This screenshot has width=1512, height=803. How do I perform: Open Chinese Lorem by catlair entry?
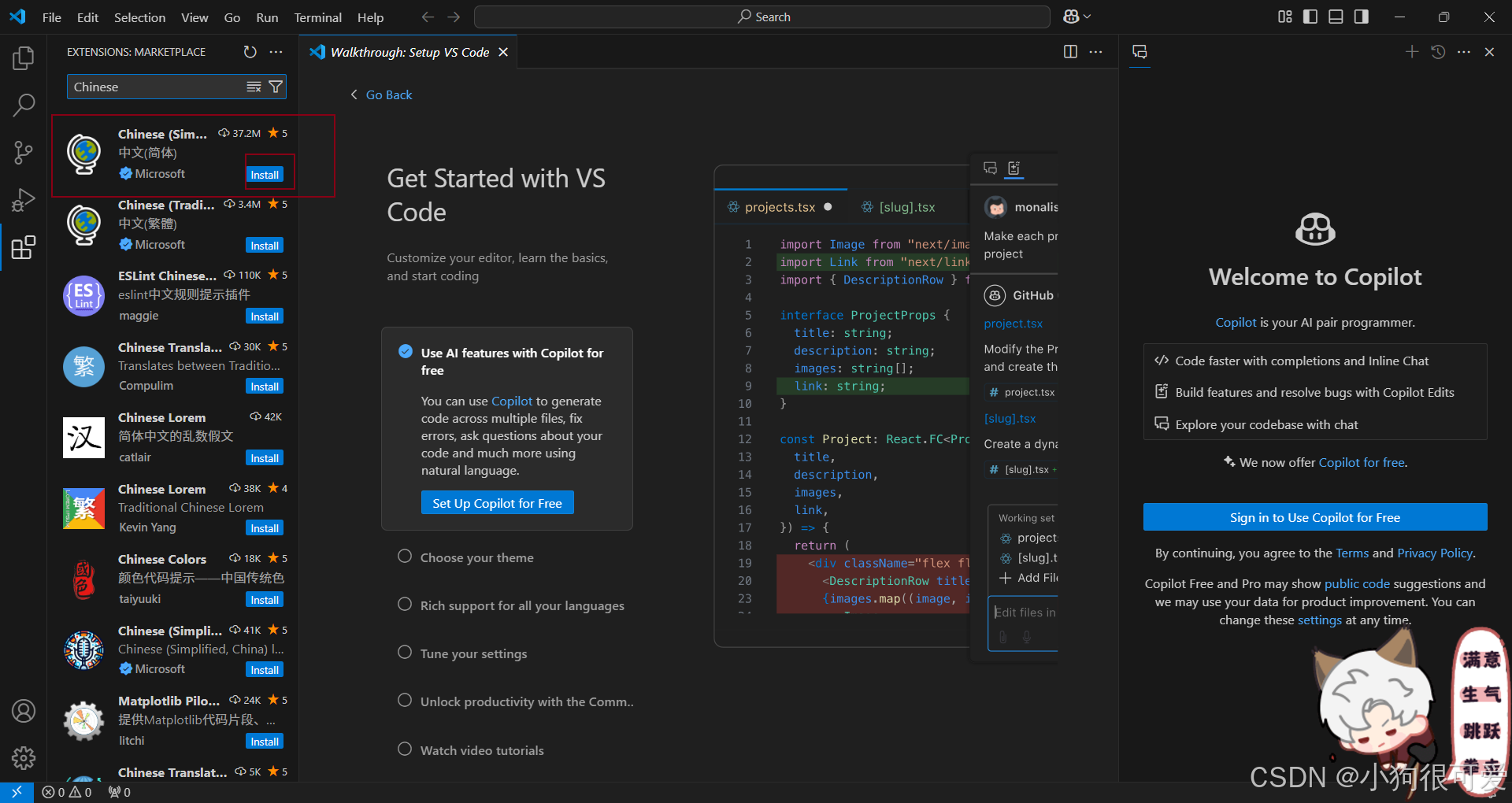click(x=175, y=438)
